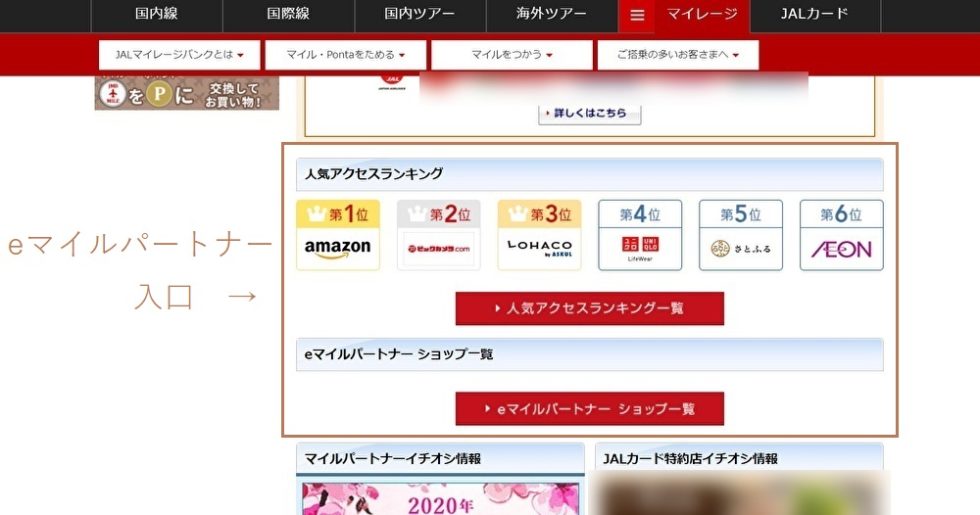Image resolution: width=980 pixels, height=515 pixels.
Task: Open the second-place Bic Camera shop
Action: [439, 235]
